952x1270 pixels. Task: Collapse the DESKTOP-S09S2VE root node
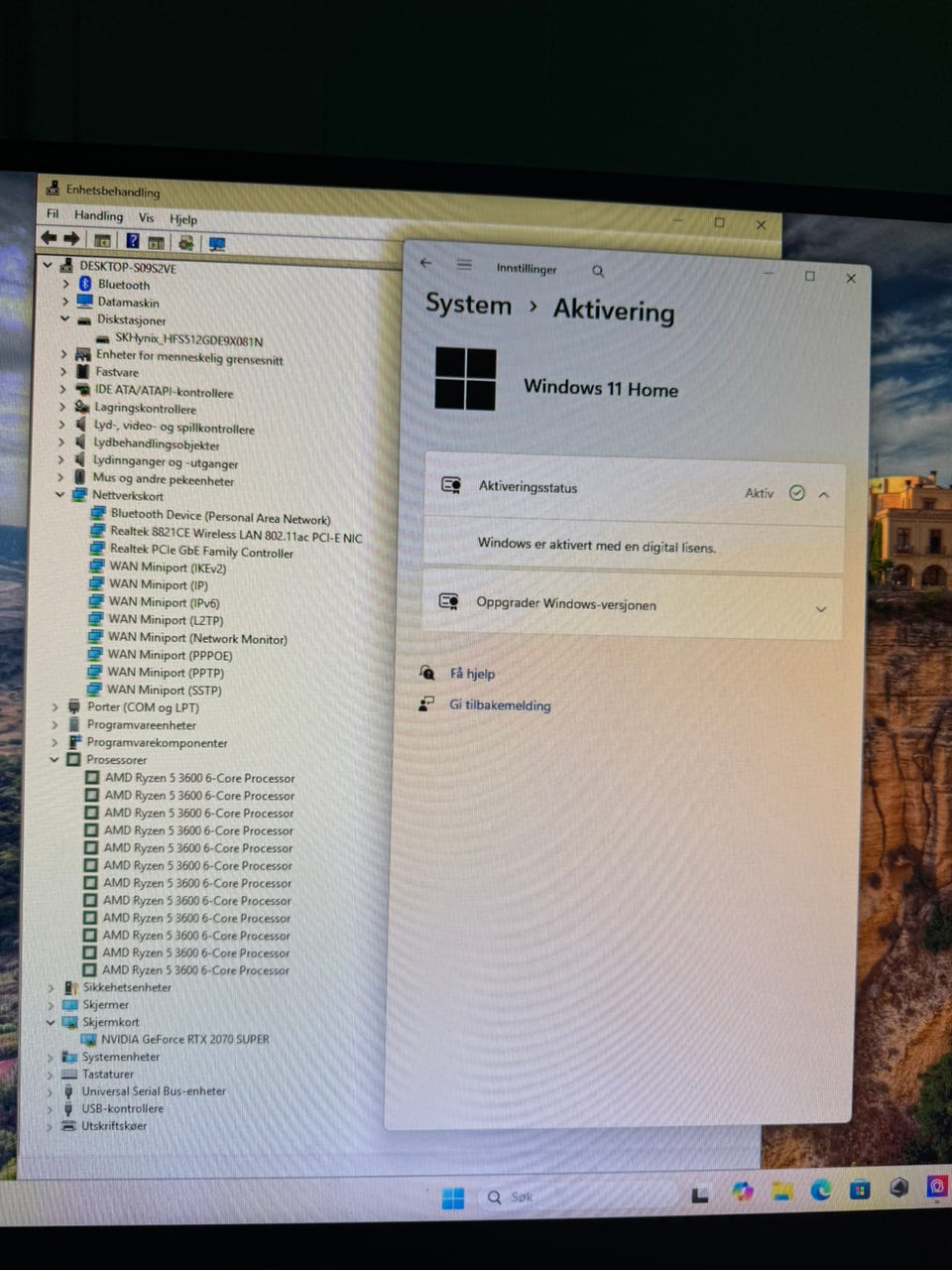pos(47,265)
